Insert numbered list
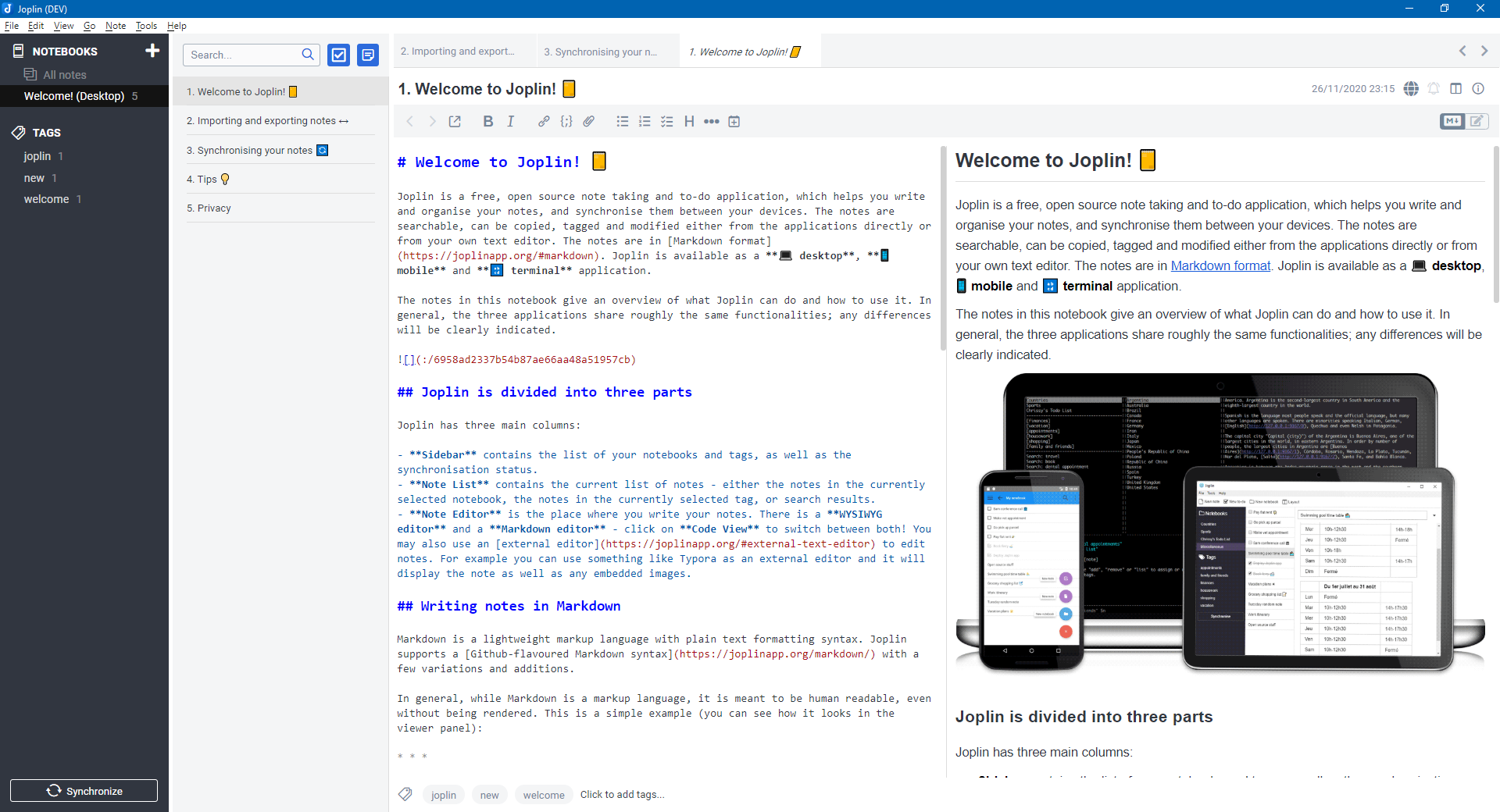Viewport: 1500px width, 812px height. click(x=645, y=121)
